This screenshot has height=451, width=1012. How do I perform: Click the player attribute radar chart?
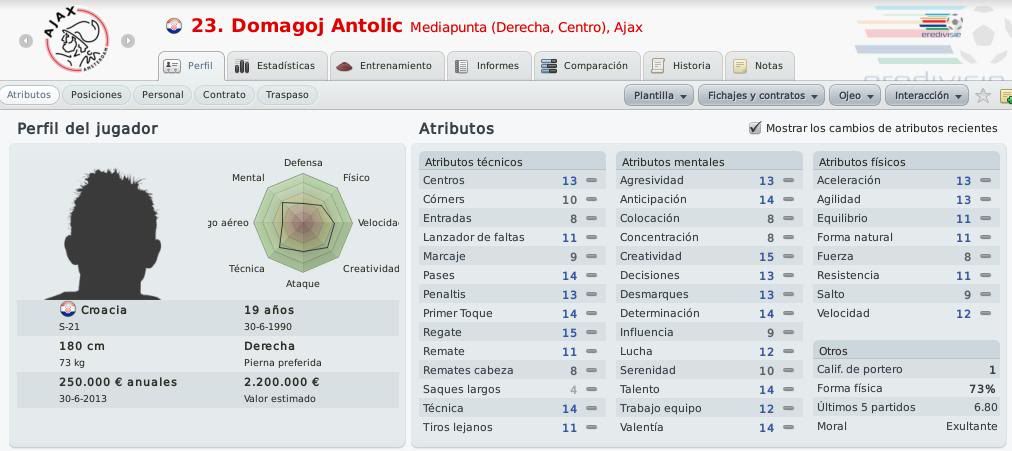[x=303, y=224]
